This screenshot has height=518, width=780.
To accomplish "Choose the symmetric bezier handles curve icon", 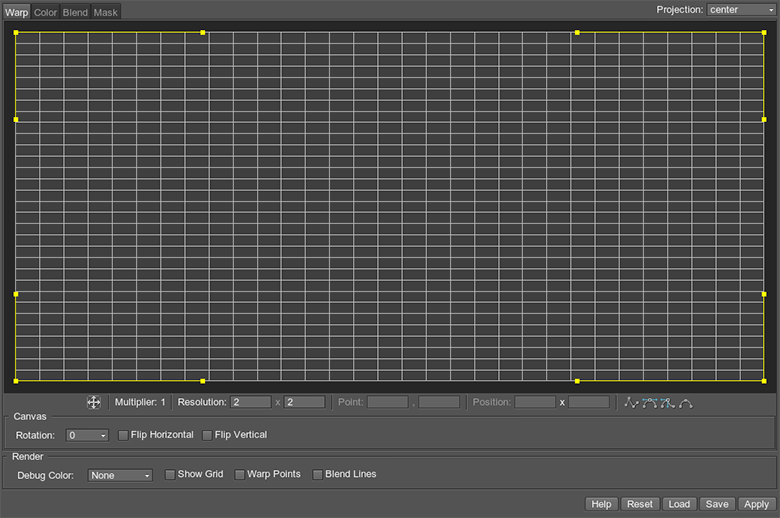I will tap(649, 403).
